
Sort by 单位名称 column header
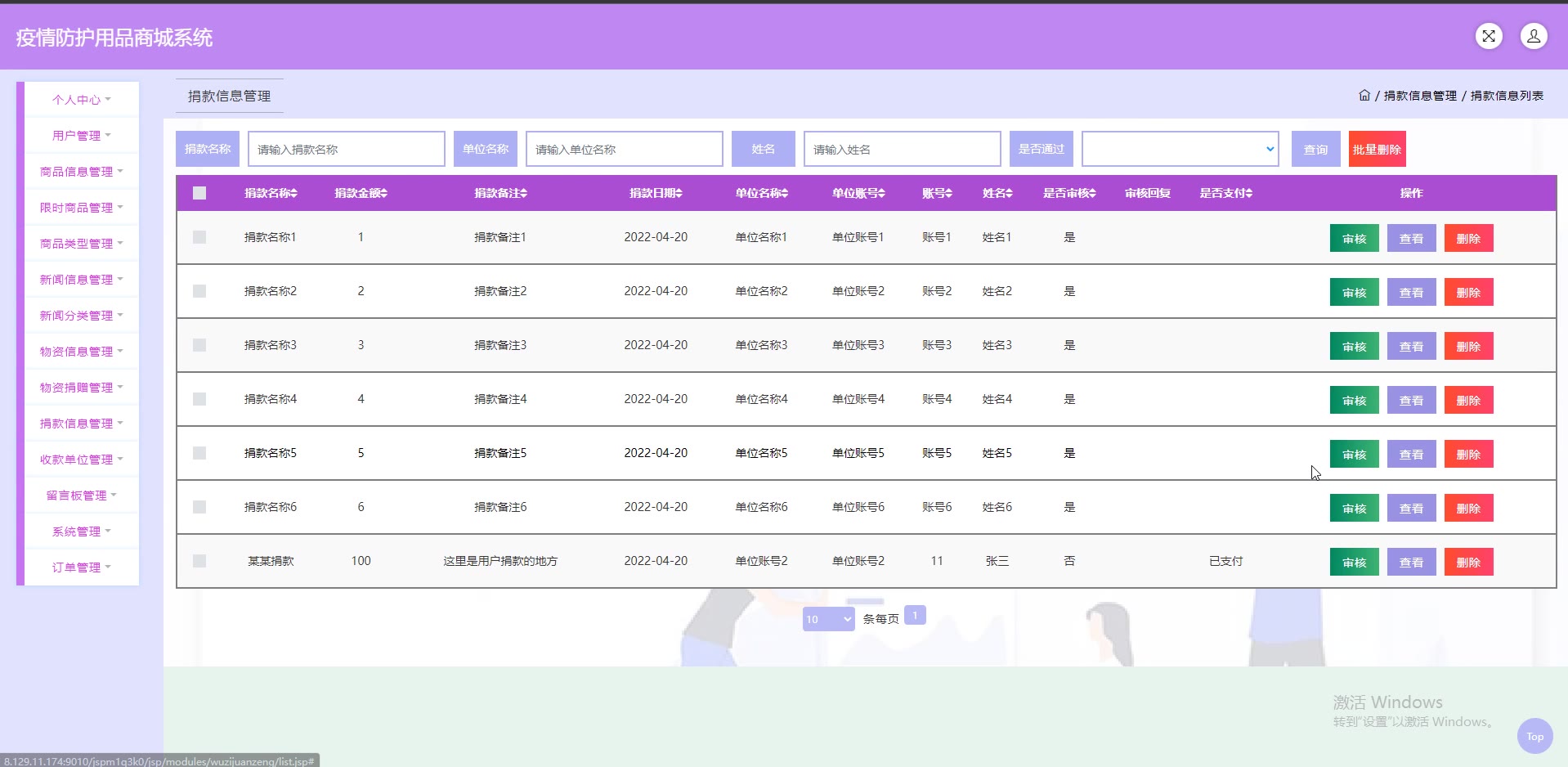(x=761, y=194)
